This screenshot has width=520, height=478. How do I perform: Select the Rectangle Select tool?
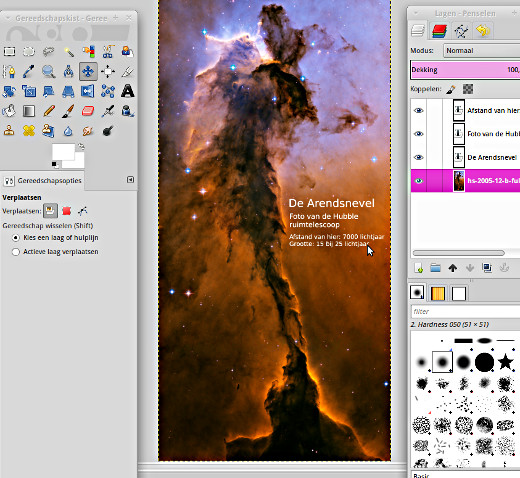click(x=9, y=52)
